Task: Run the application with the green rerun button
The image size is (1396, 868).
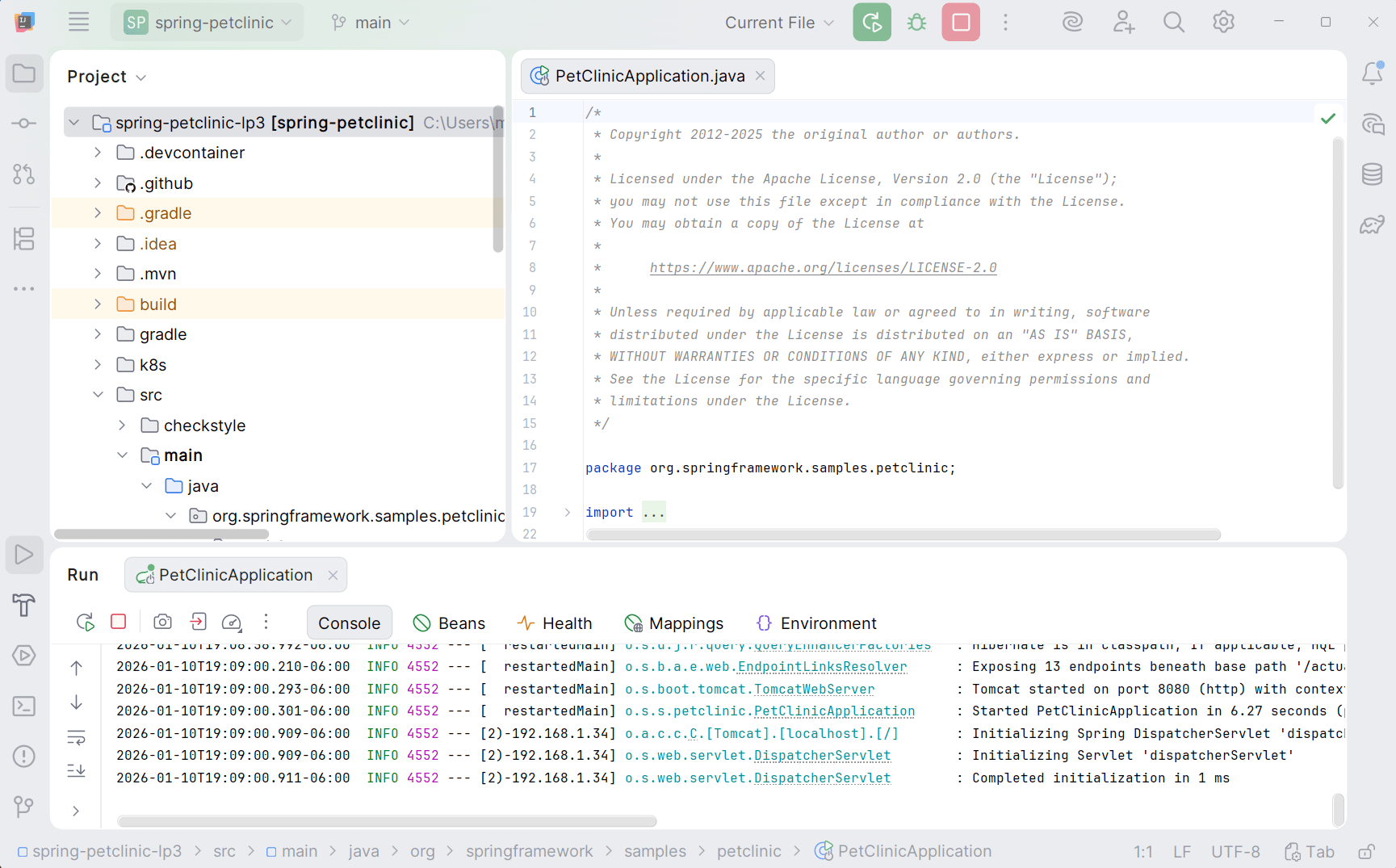Action: (x=872, y=22)
